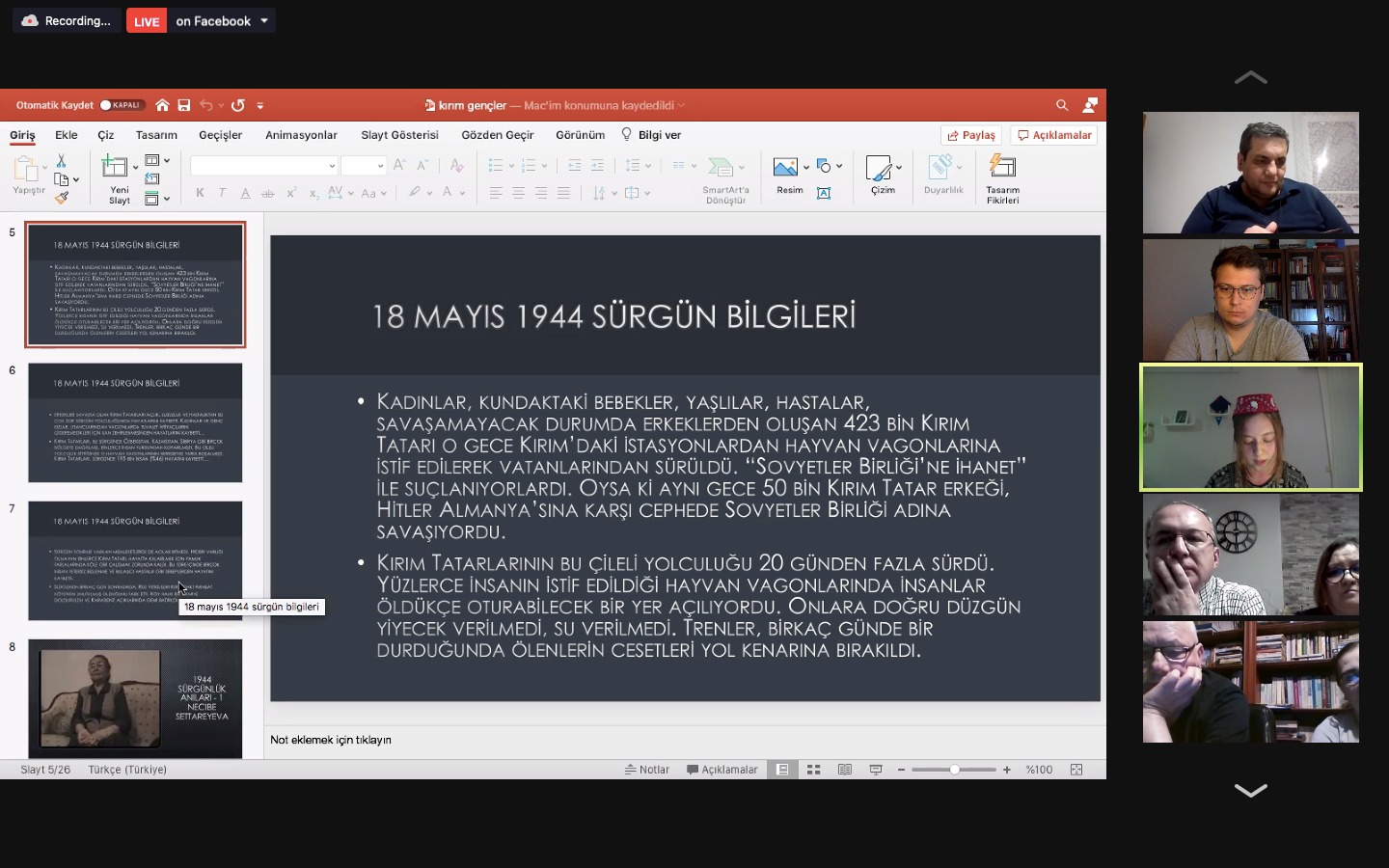Toggle subscript formatting
1389x868 pixels.
coord(313,193)
